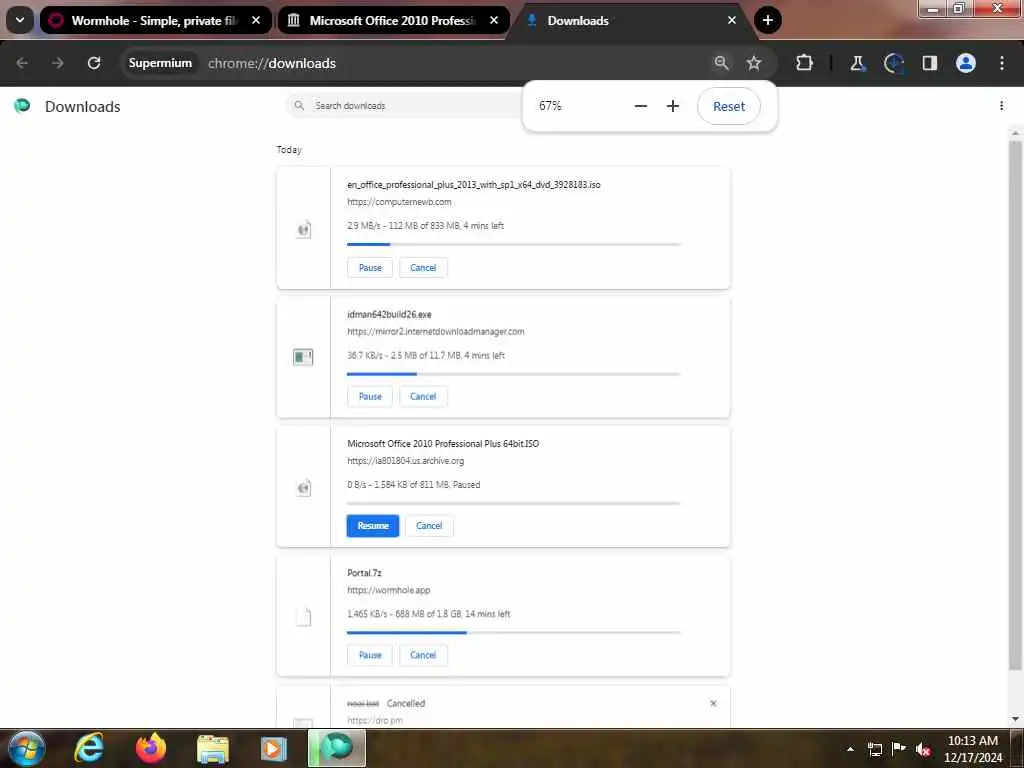
Task: Open the tab search dropdown arrow
Action: pos(20,20)
